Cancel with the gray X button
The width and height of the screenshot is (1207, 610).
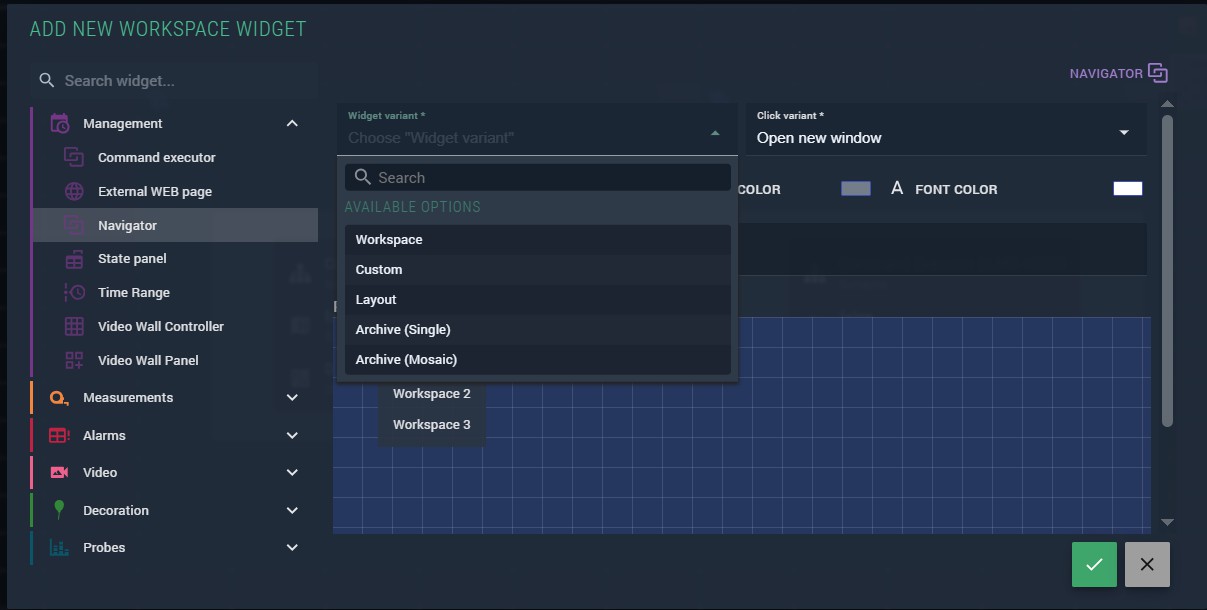(1147, 565)
